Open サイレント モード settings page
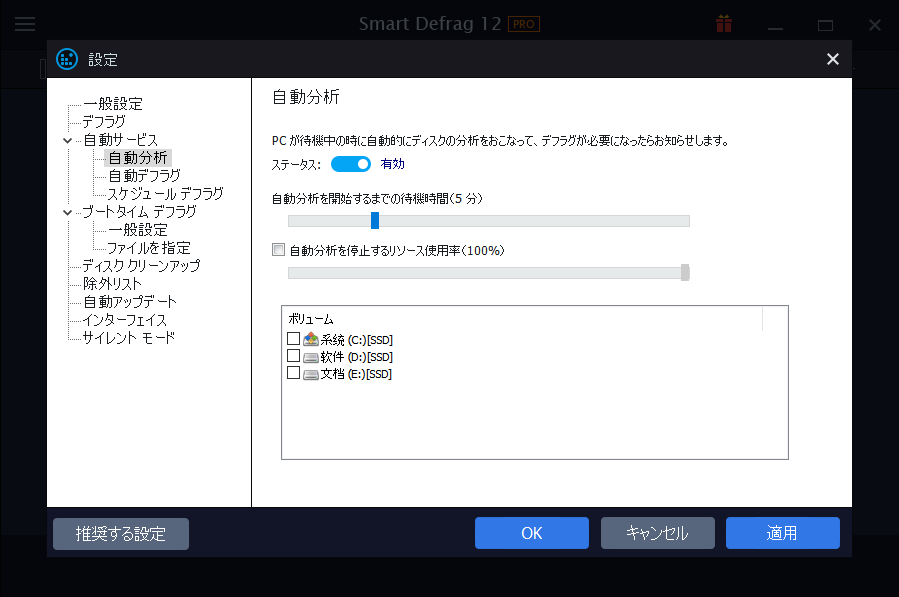899x597 pixels. pos(129,338)
